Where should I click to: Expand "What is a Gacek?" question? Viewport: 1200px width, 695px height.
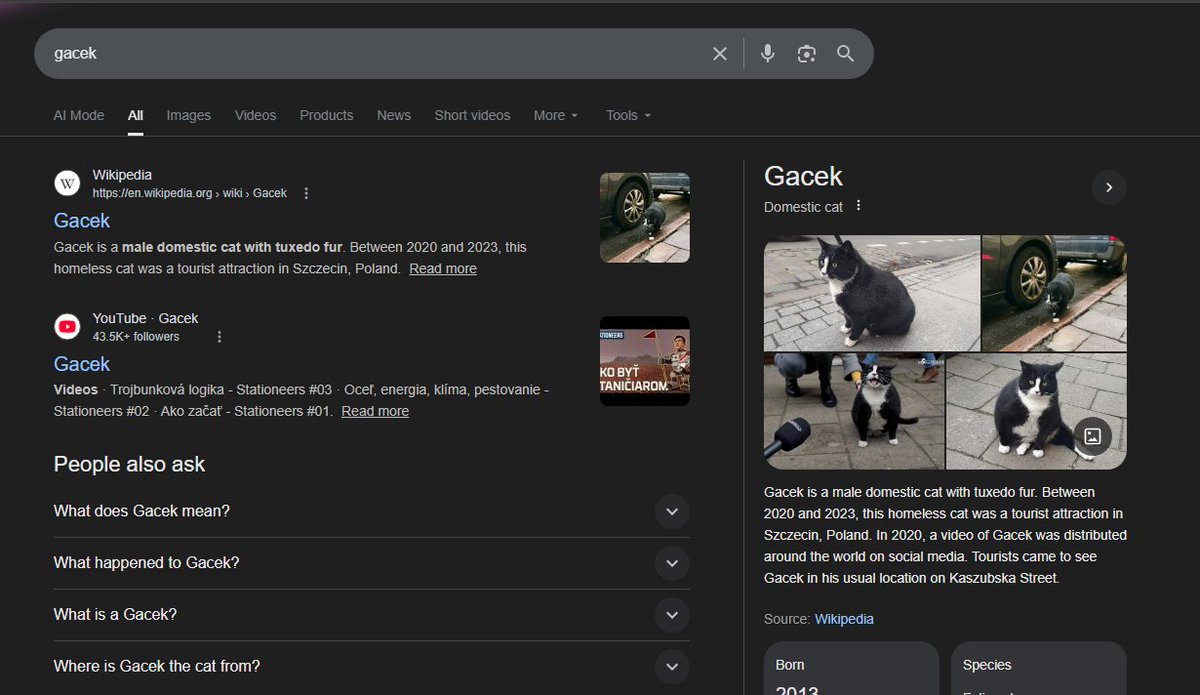[x=371, y=615]
